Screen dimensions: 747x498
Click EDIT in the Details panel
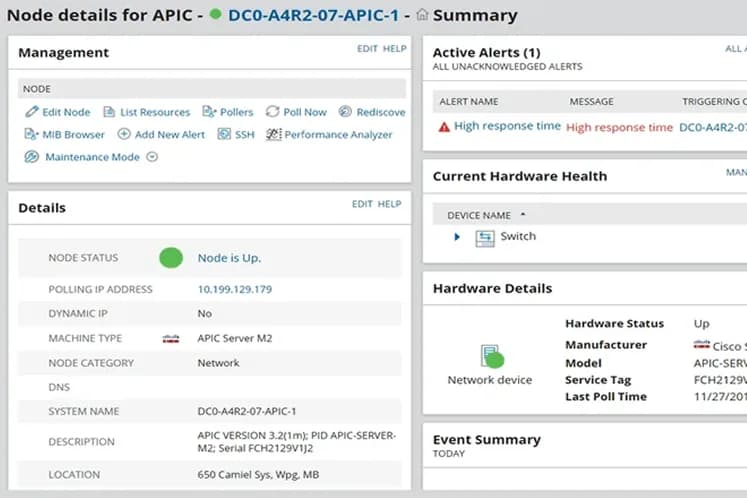point(362,204)
